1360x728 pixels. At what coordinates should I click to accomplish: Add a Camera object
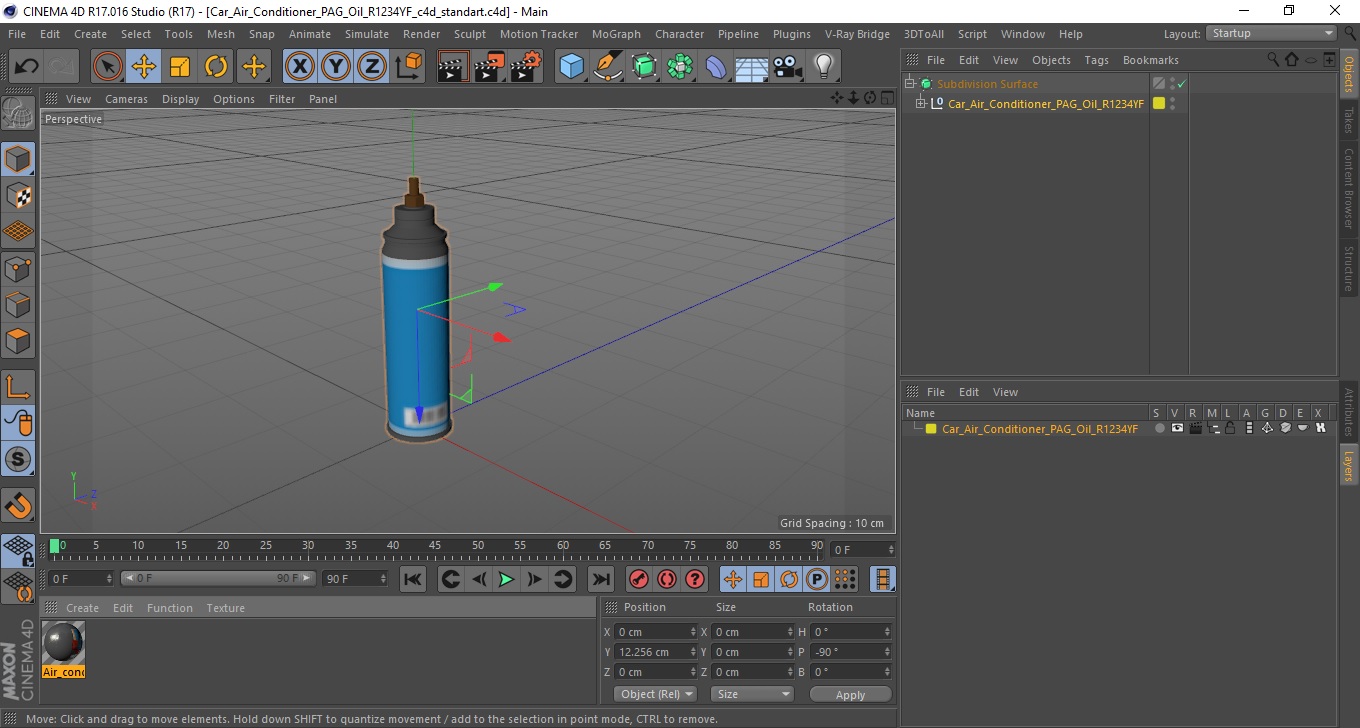click(x=788, y=67)
